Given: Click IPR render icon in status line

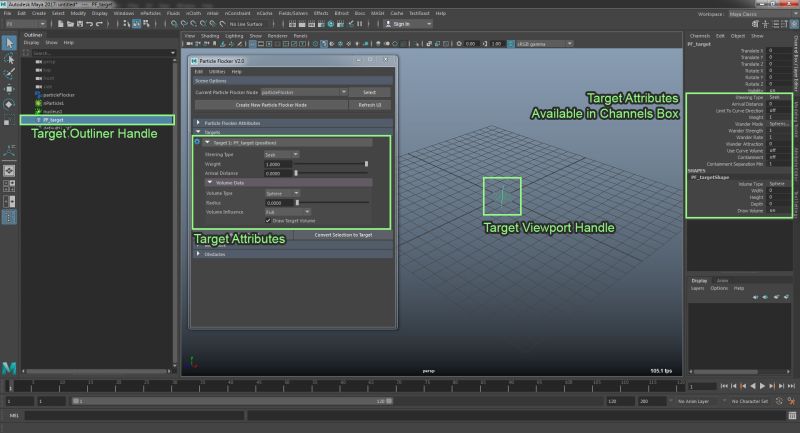Looking at the screenshot, I should 312,24.
